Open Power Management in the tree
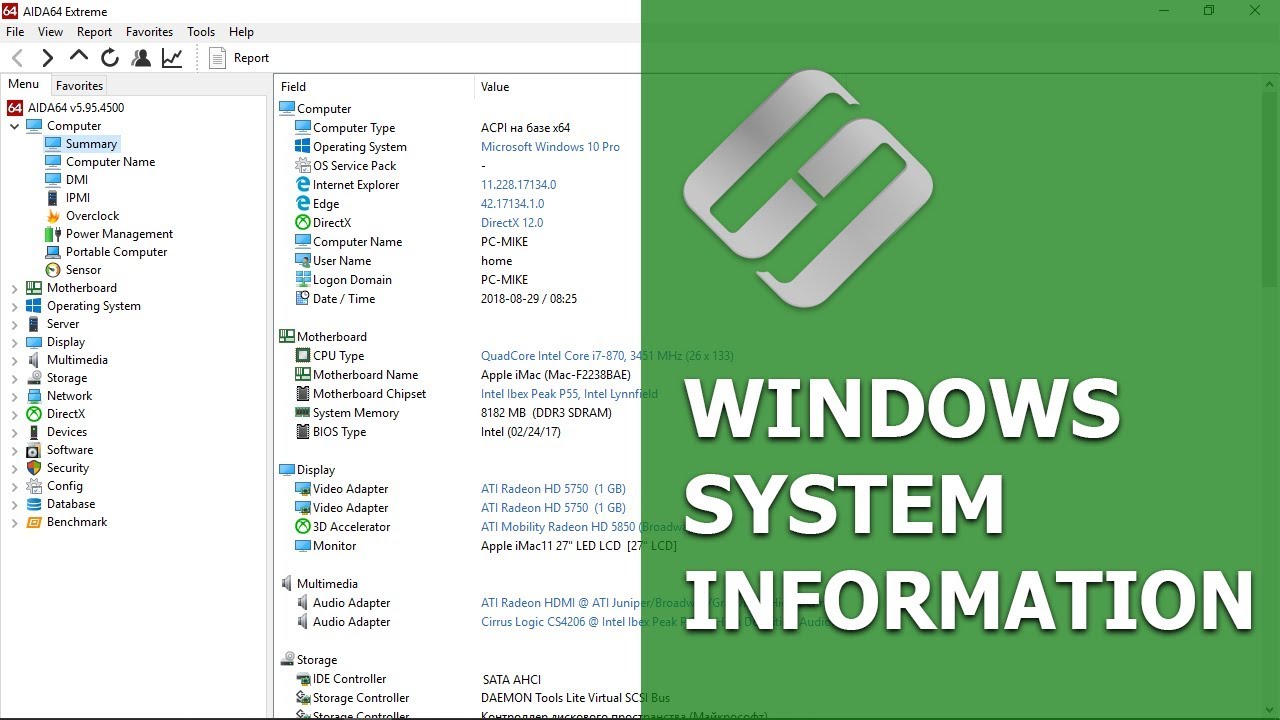This screenshot has height=720, width=1280. click(x=119, y=234)
